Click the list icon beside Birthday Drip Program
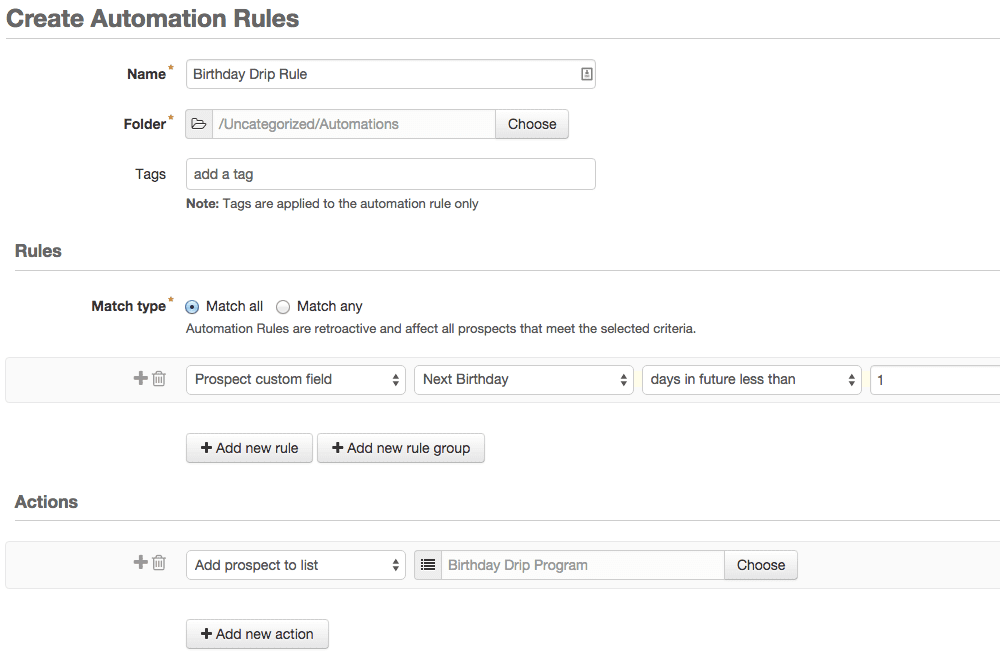 click(x=428, y=565)
